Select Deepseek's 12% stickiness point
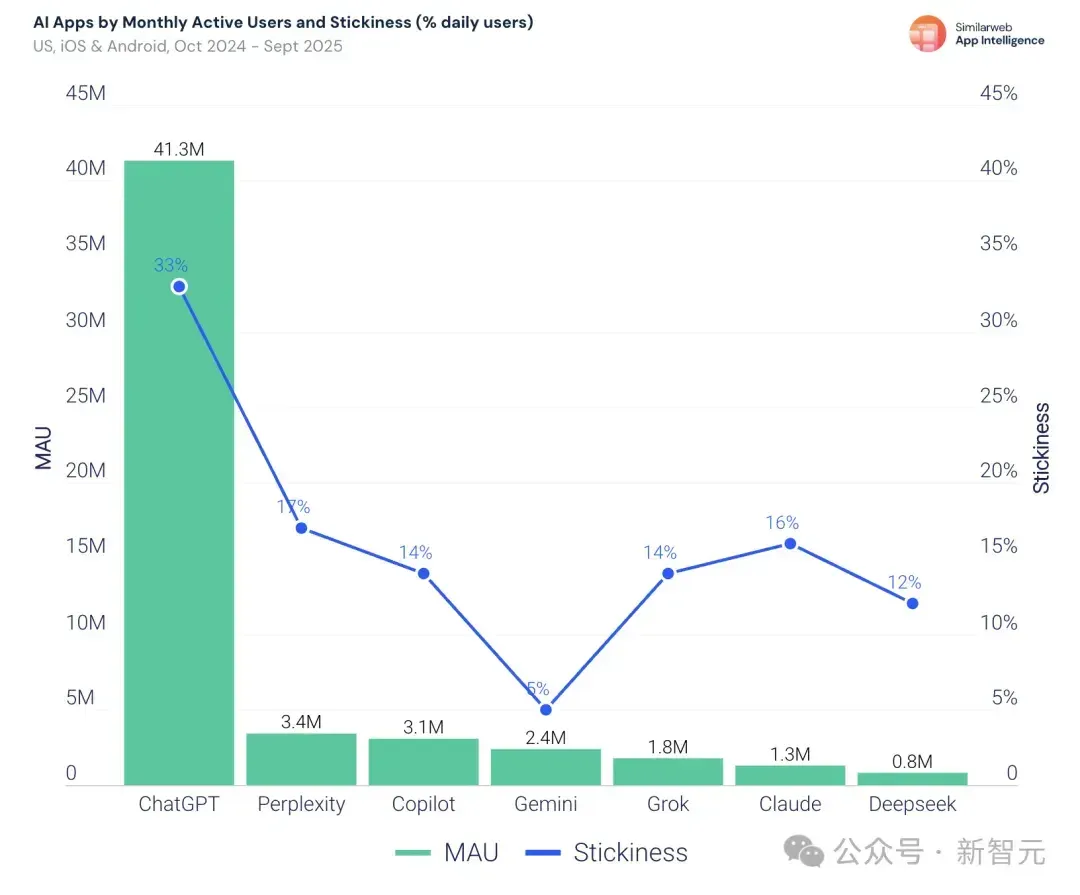 (x=913, y=604)
